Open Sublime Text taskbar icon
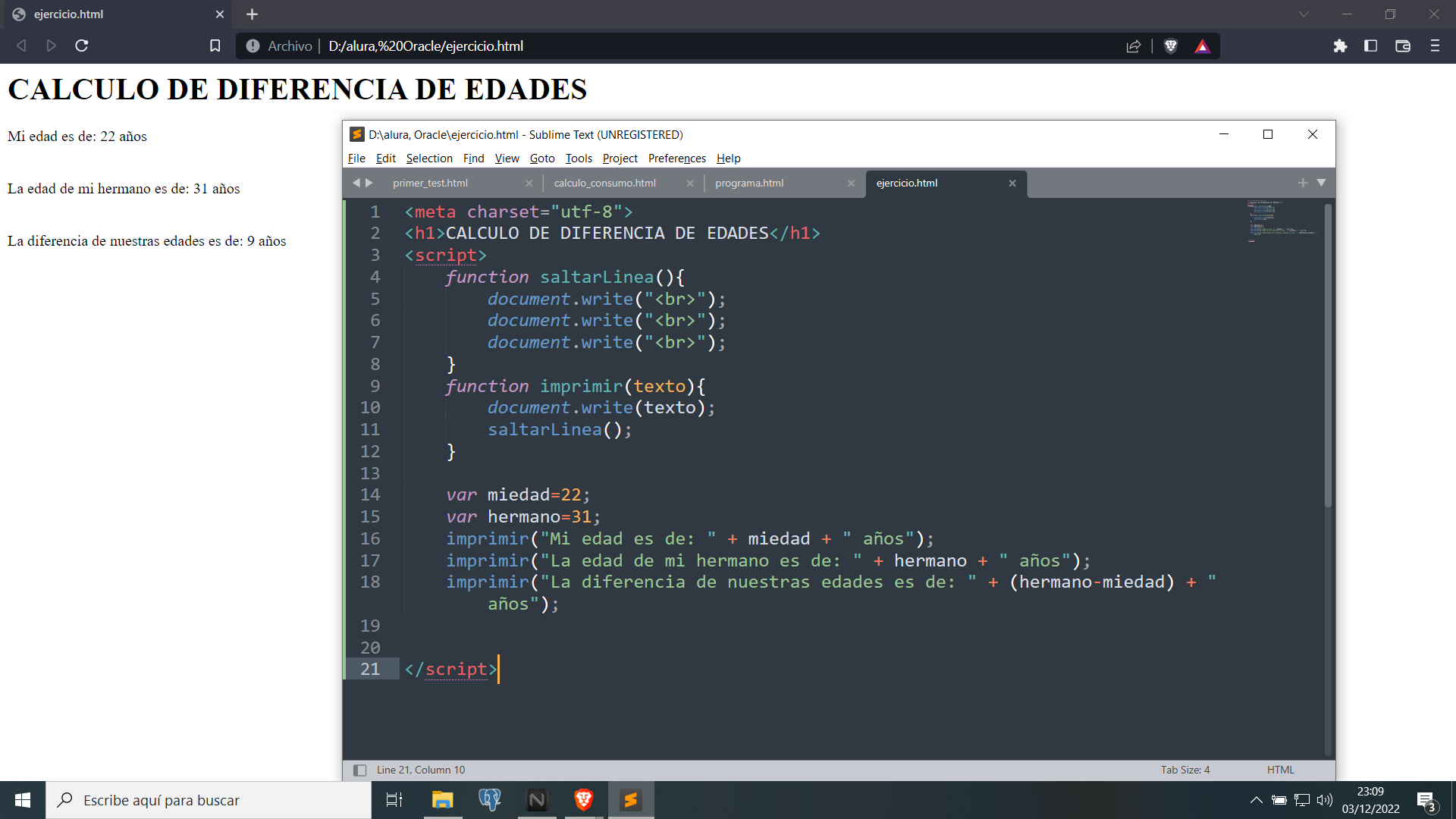The height and width of the screenshot is (819, 1456). point(631,800)
